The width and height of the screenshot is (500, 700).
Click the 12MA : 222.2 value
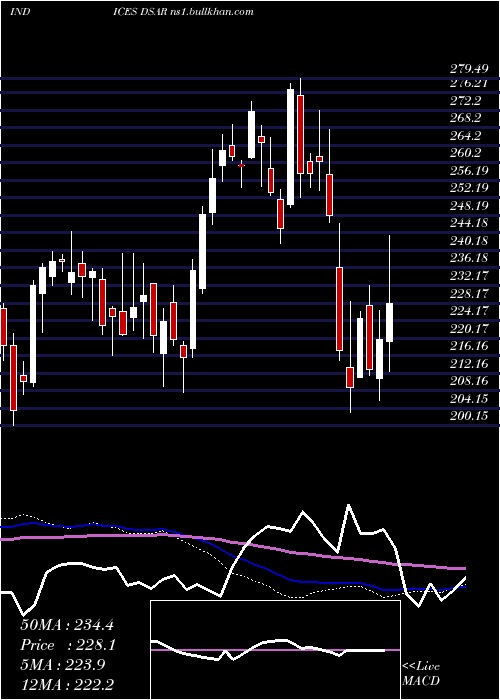(x=67, y=685)
